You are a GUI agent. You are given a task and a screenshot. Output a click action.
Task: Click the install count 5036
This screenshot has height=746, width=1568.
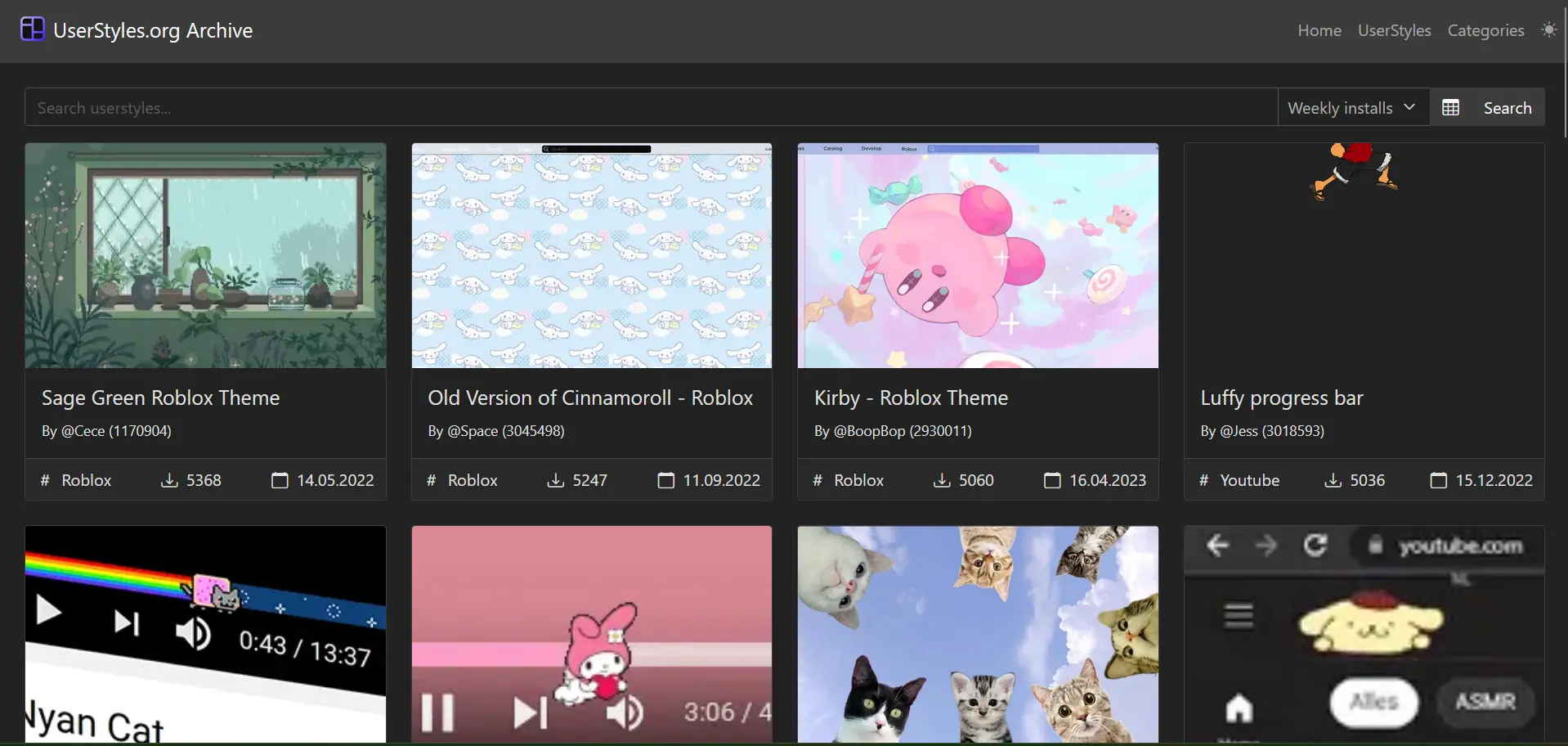[1368, 480]
